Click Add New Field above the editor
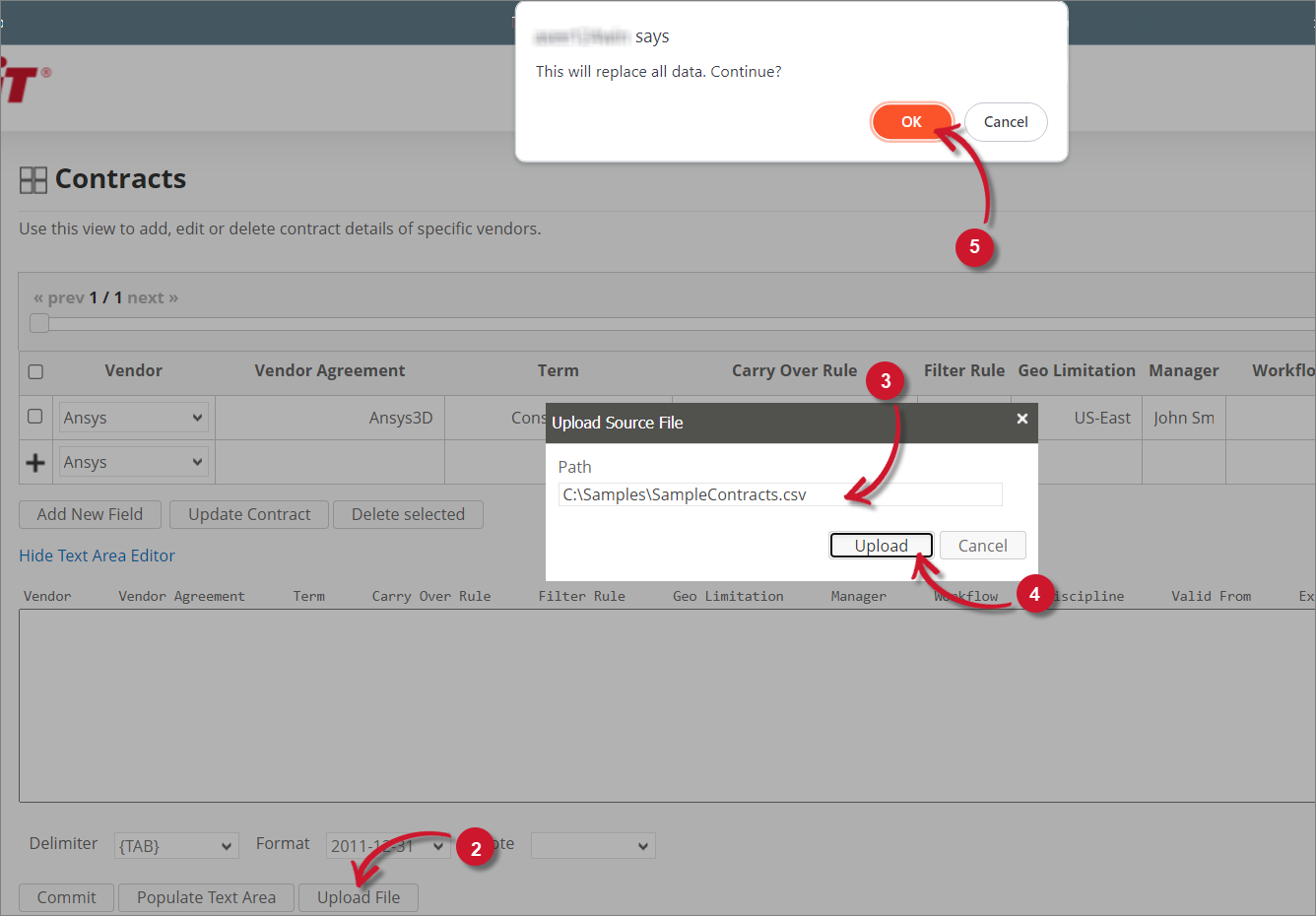This screenshot has height=916, width=1316. tap(90, 514)
